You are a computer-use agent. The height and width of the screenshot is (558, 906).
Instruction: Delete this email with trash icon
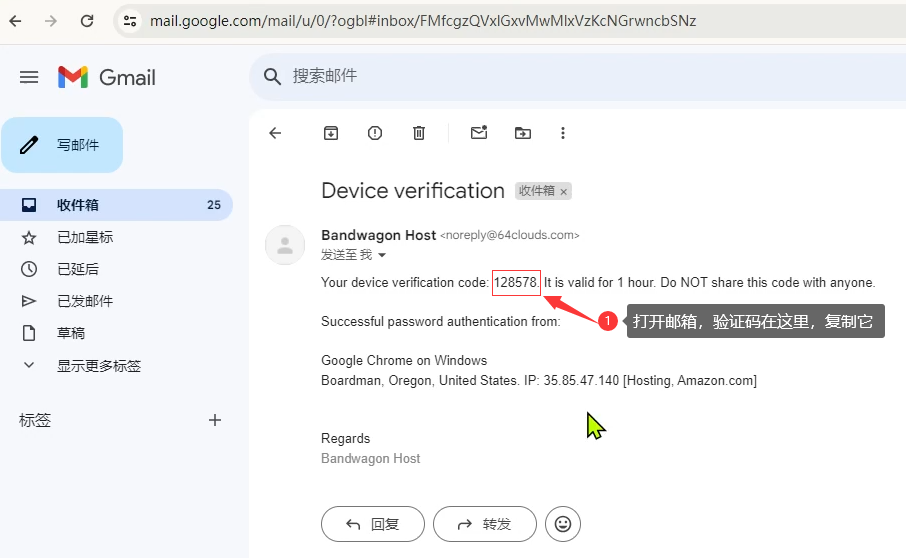tap(419, 133)
